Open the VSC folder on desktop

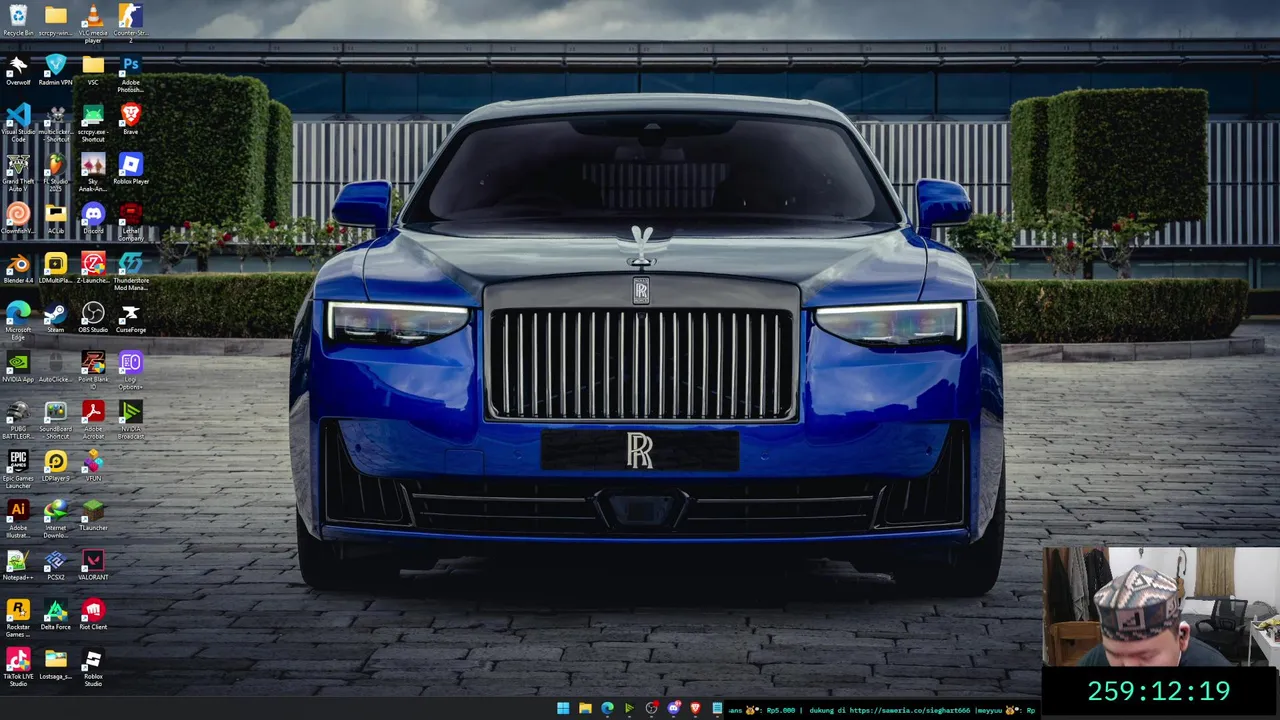pyautogui.click(x=93, y=69)
